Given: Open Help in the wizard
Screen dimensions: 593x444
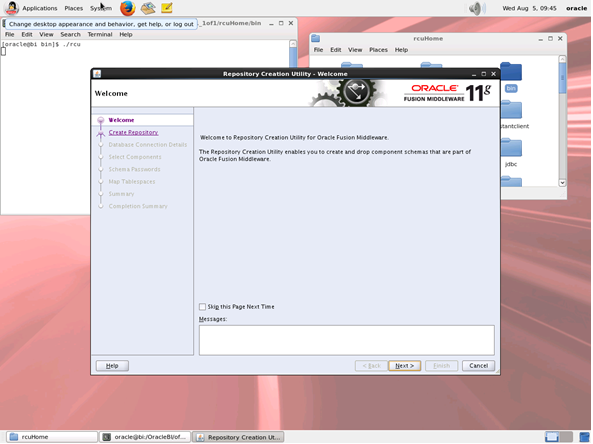Looking at the screenshot, I should coord(112,366).
